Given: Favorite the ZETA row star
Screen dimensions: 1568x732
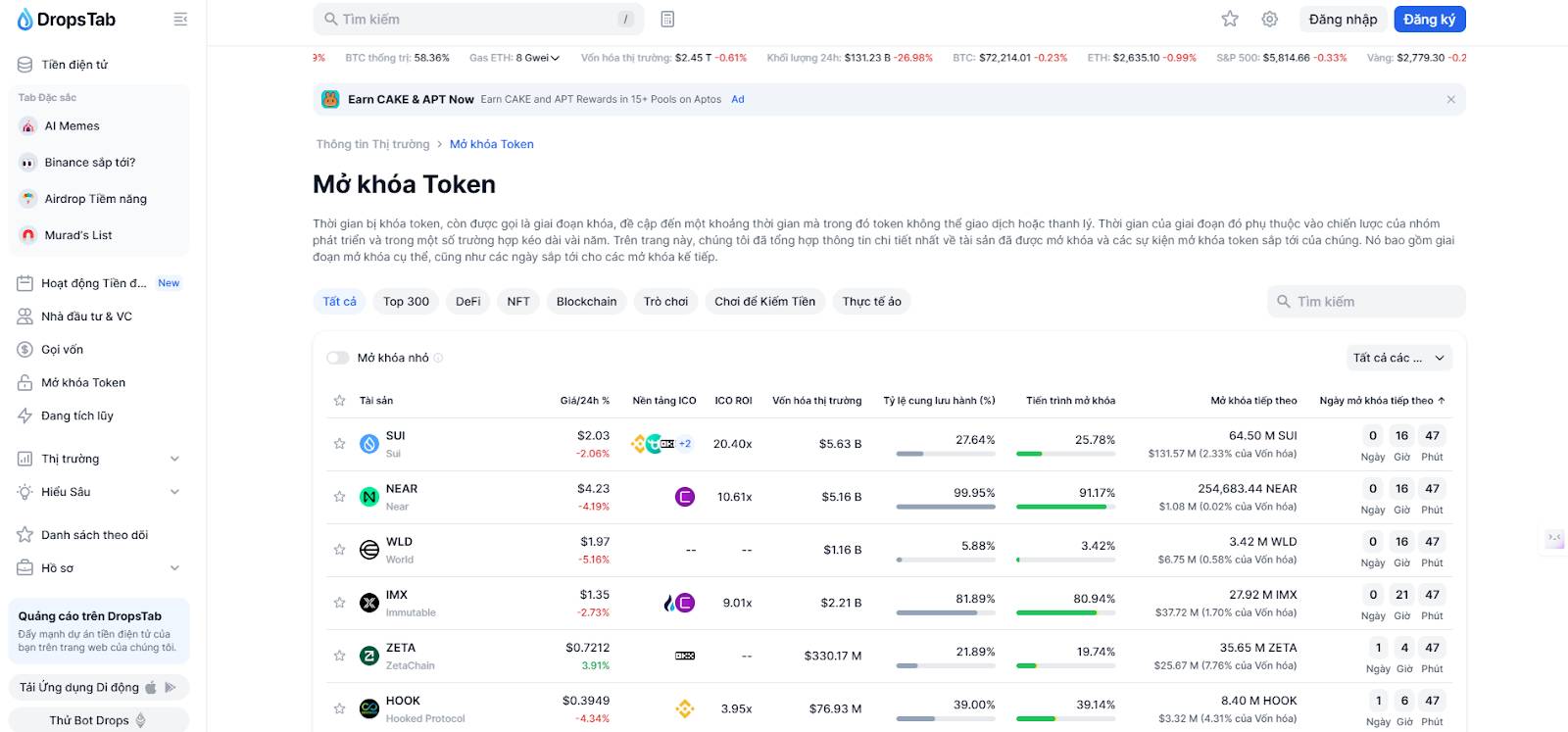Looking at the screenshot, I should [x=339, y=656].
